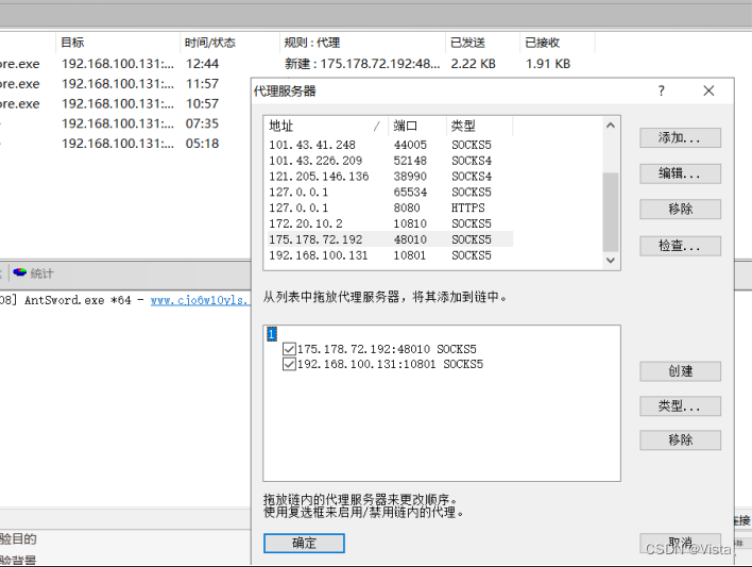
Task: Click the 编辑... button
Action: pyautogui.click(x=680, y=174)
